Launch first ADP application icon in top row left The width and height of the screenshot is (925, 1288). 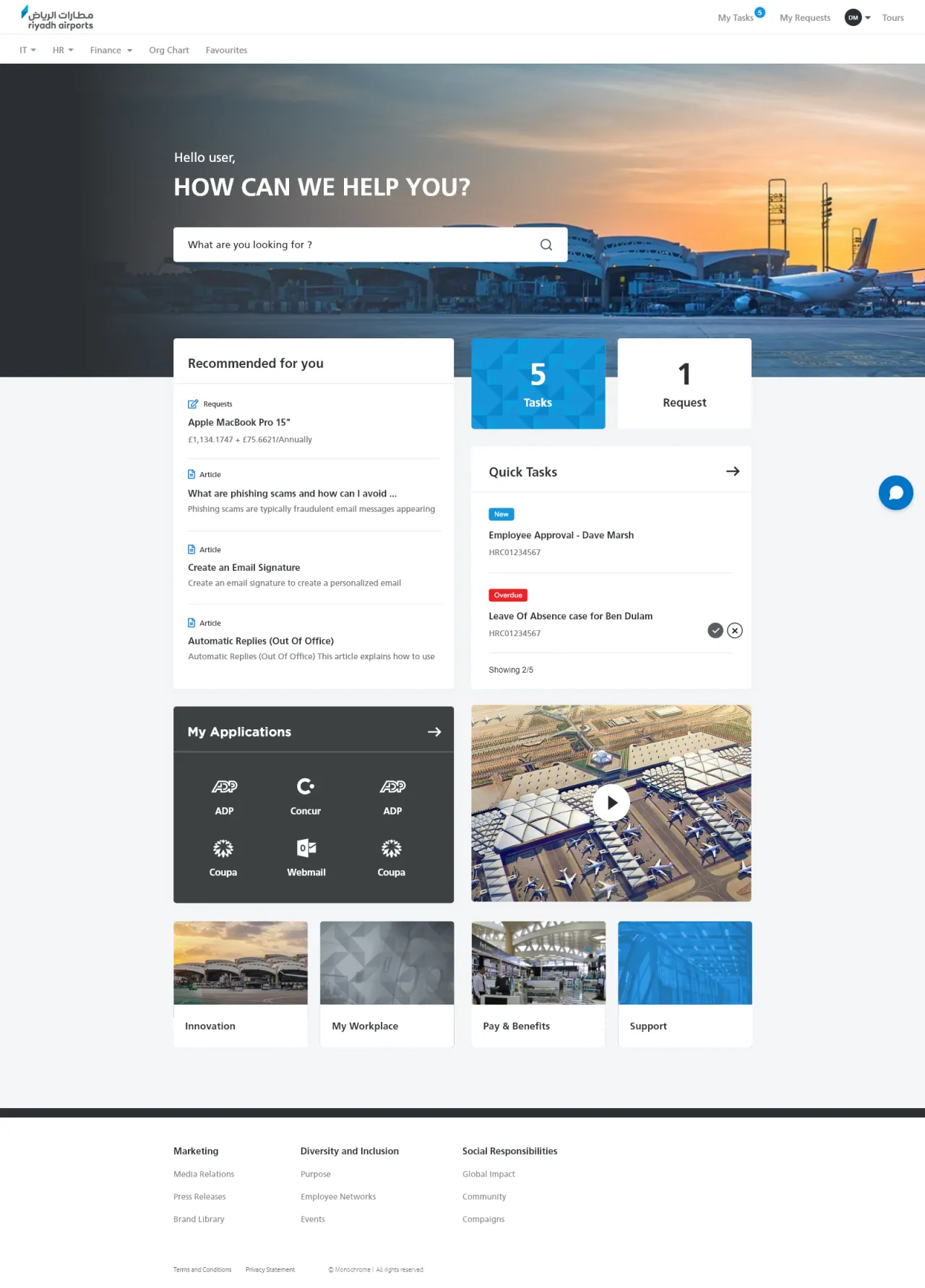[224, 786]
